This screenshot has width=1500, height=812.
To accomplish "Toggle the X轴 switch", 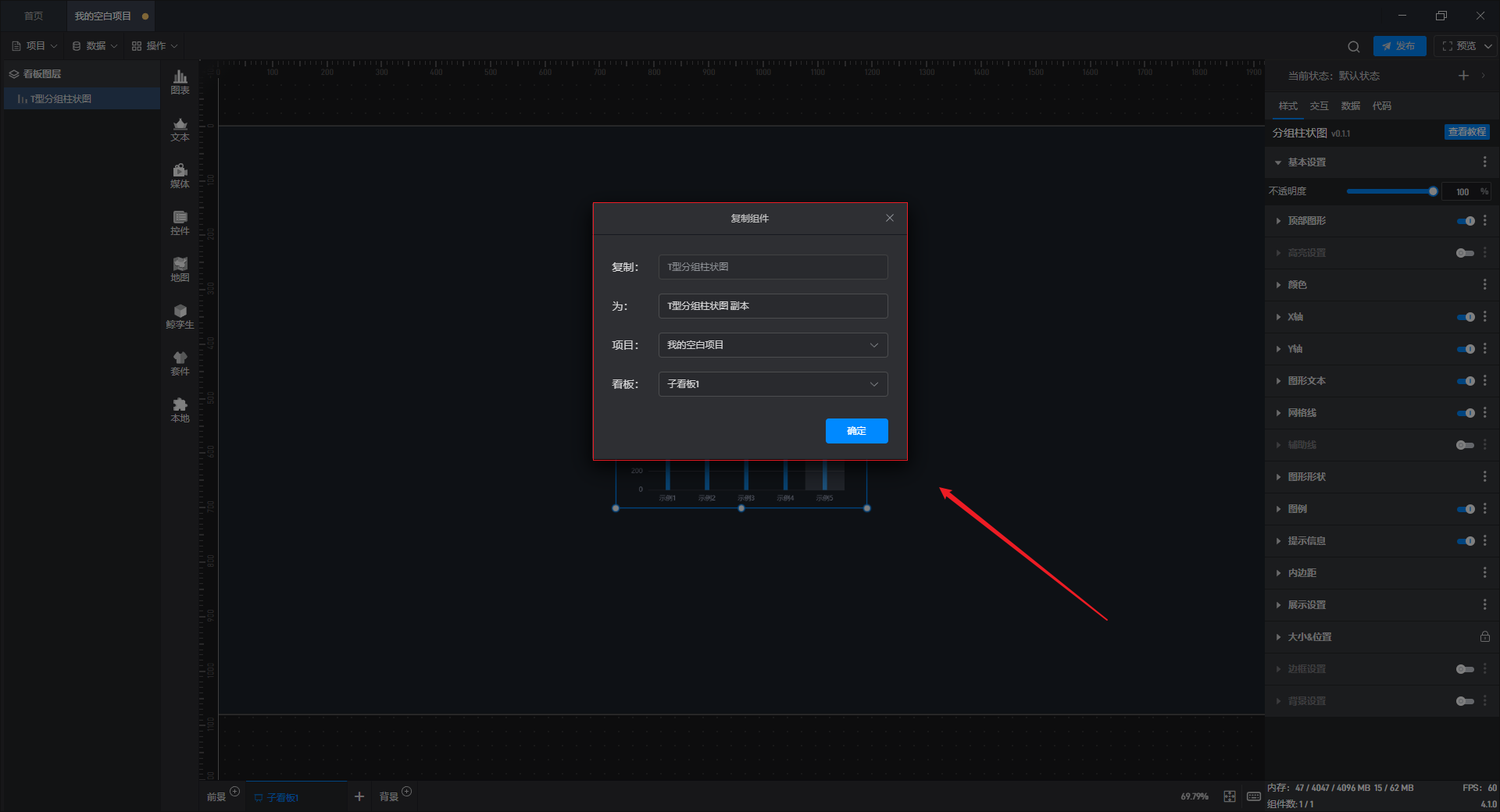I will (x=1466, y=317).
